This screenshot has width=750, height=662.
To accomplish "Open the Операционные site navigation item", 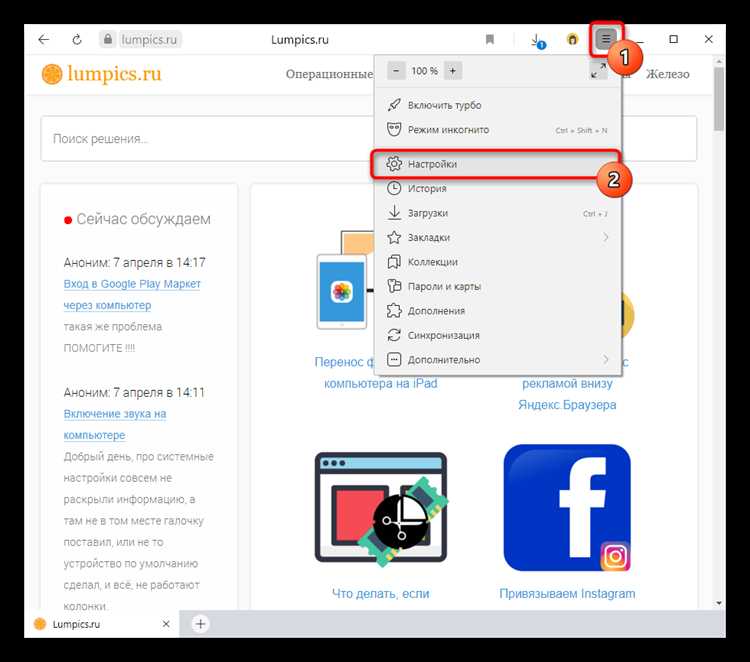I will [329, 74].
